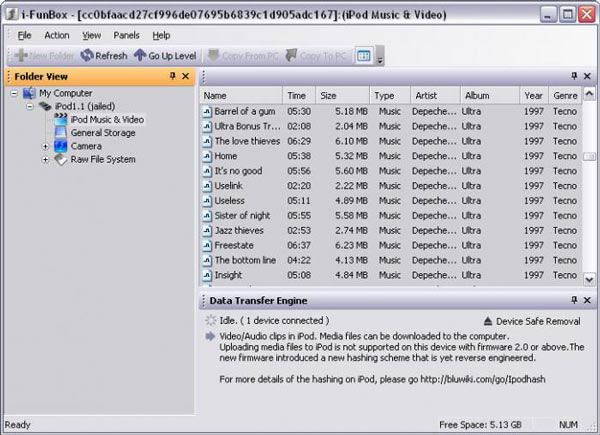Pin the Data Transfer Engine panel
This screenshot has width=600, height=435.
tap(574, 300)
